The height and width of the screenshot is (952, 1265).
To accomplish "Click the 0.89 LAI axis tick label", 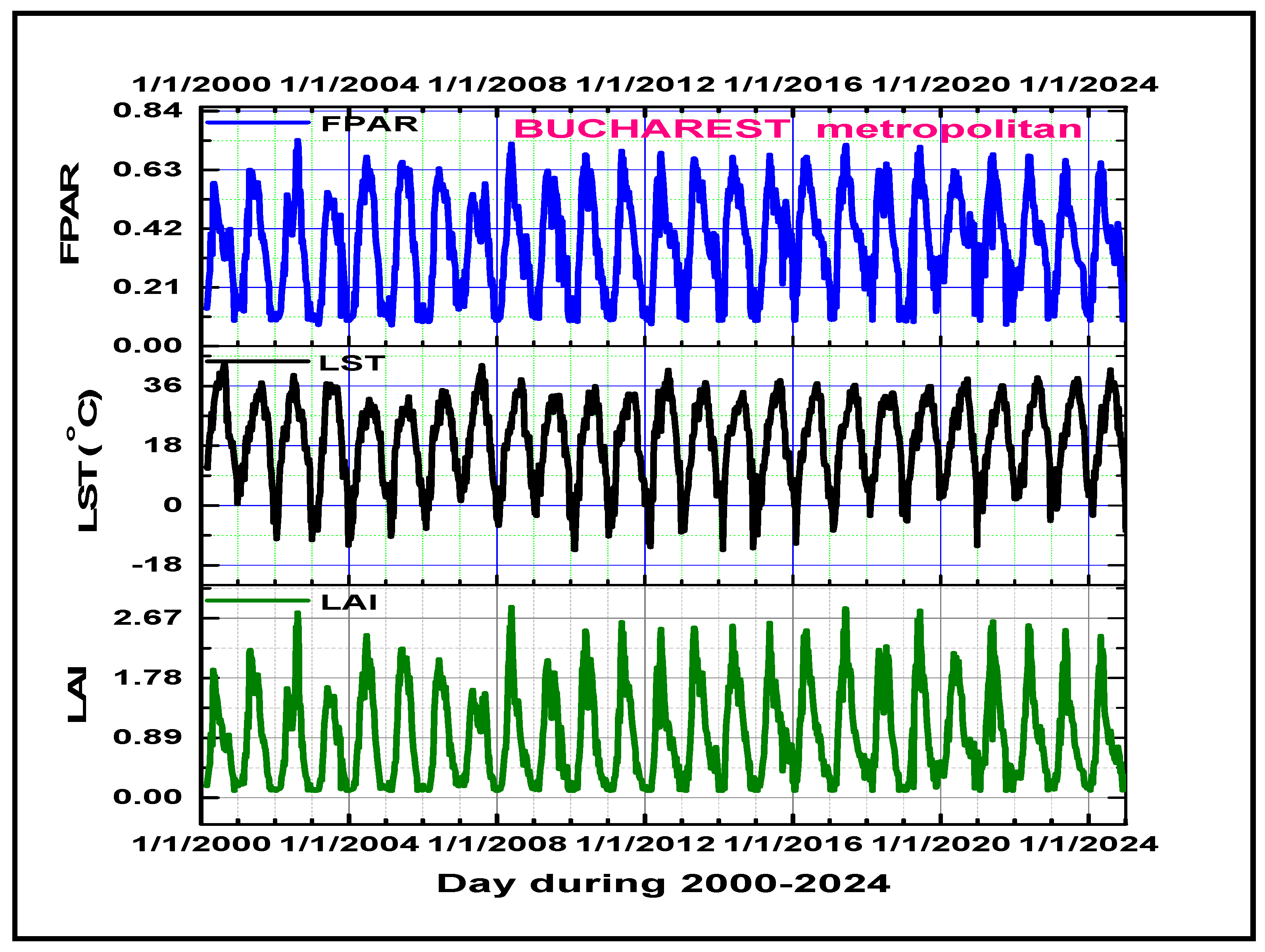I will pyautogui.click(x=147, y=737).
